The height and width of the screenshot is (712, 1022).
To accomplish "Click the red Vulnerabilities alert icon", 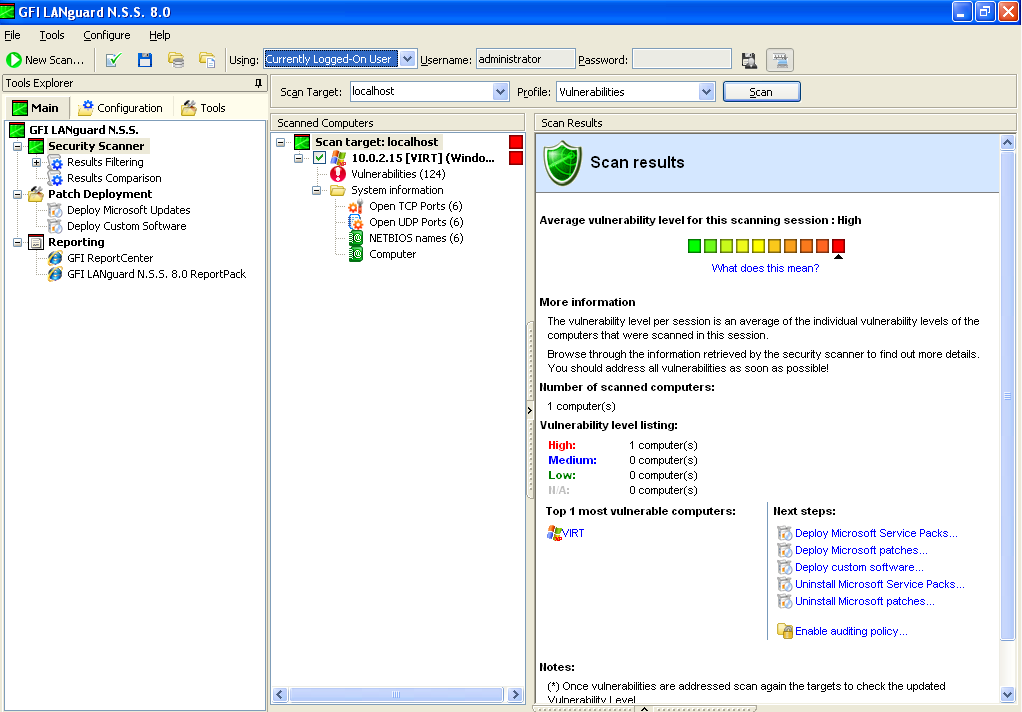I will point(338,174).
